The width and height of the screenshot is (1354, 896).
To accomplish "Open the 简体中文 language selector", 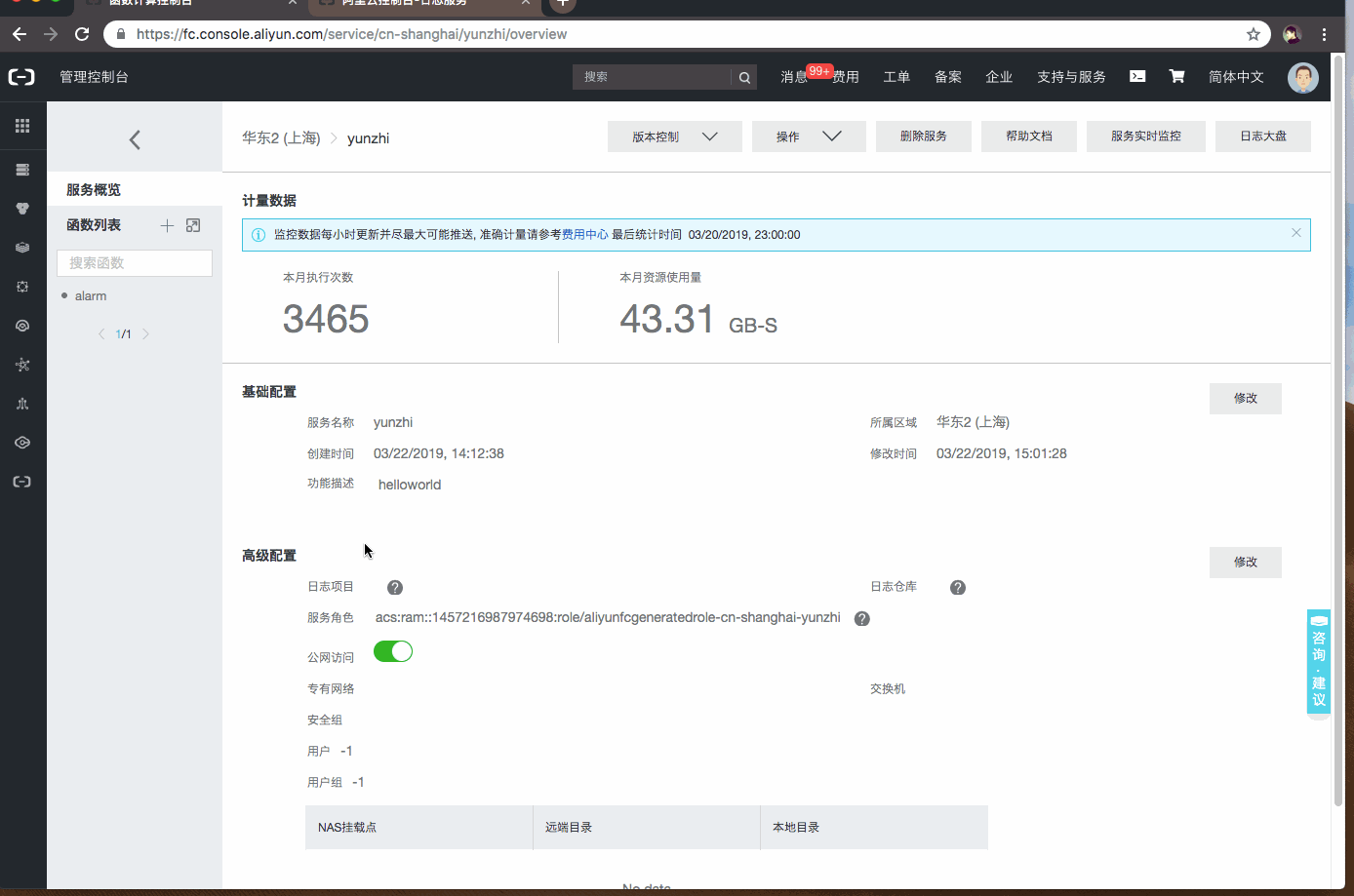I will (x=1236, y=77).
